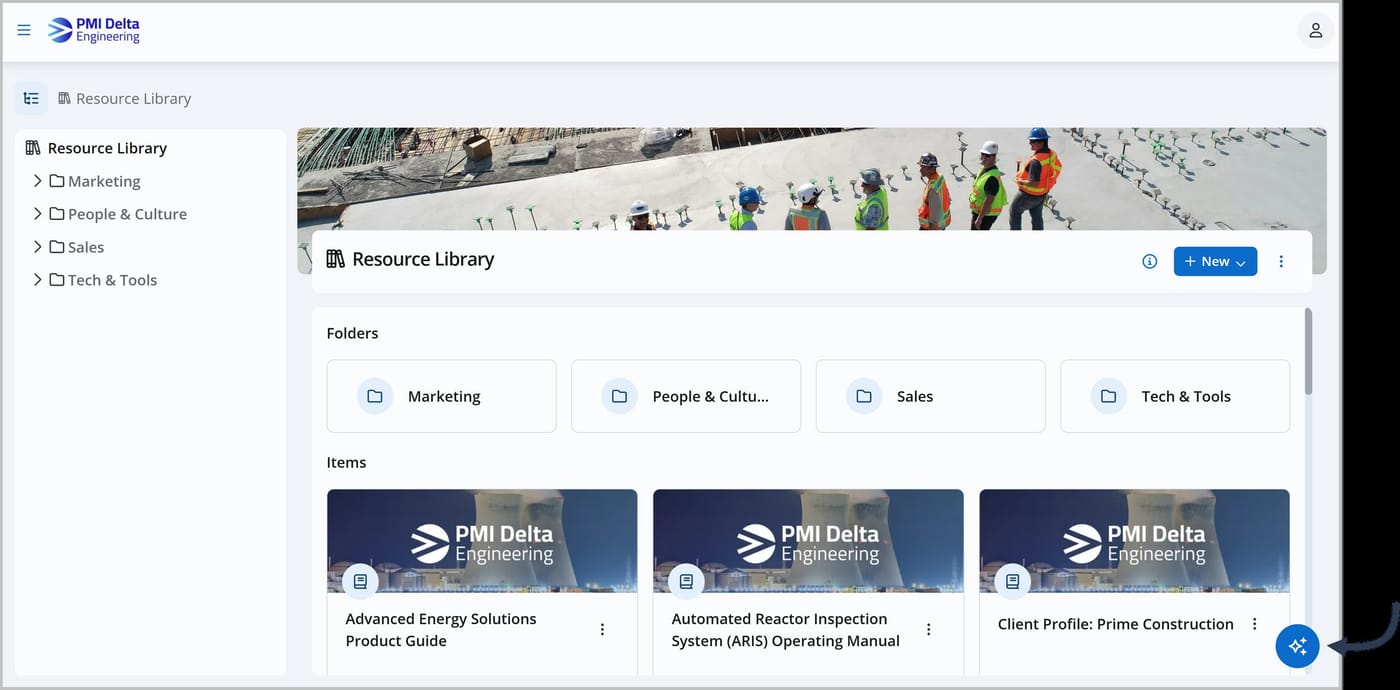Click the PMI Delta Engineering logo

(x=94, y=30)
